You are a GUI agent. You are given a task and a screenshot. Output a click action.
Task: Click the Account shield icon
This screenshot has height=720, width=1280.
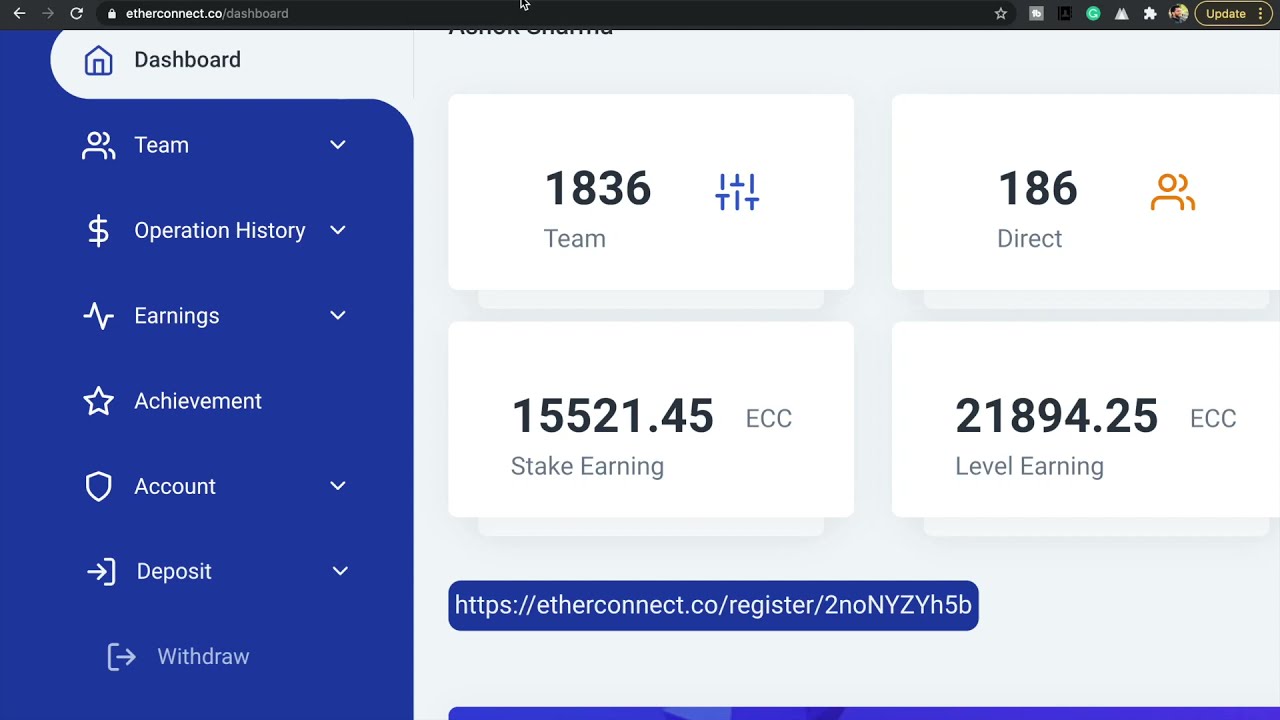[98, 486]
